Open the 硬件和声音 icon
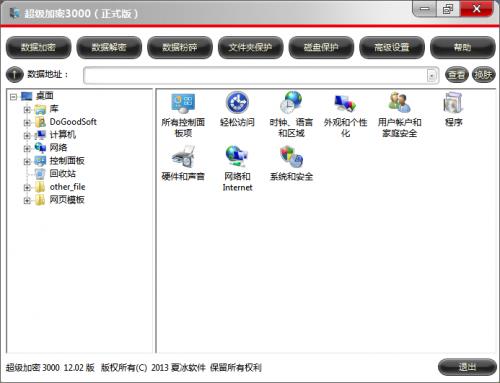 tap(183, 157)
